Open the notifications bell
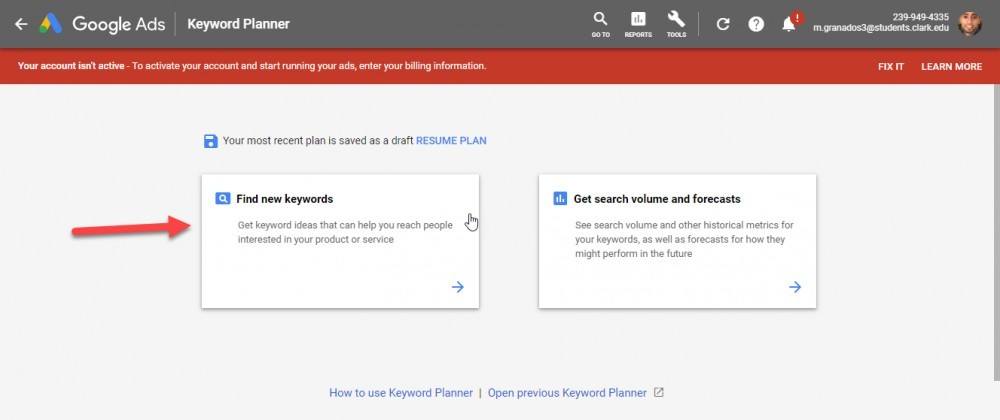1000x420 pixels. pos(789,24)
